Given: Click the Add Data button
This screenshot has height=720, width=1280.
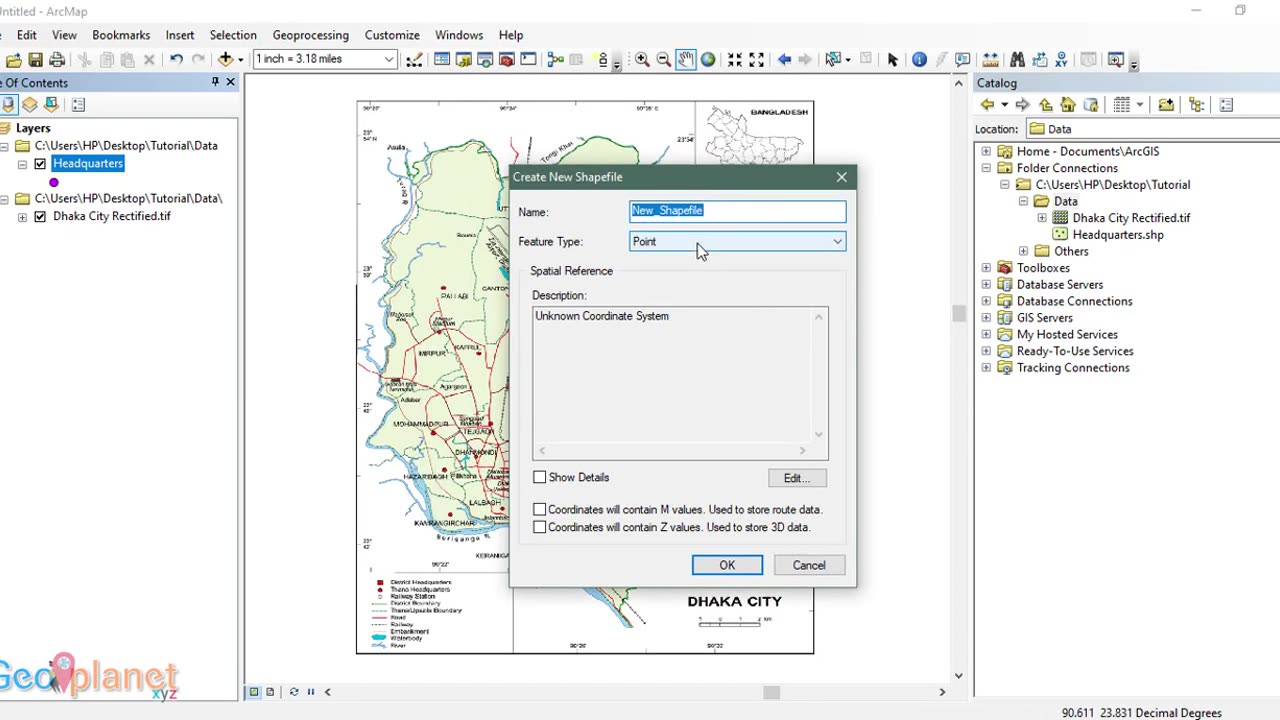Looking at the screenshot, I should coord(226,60).
